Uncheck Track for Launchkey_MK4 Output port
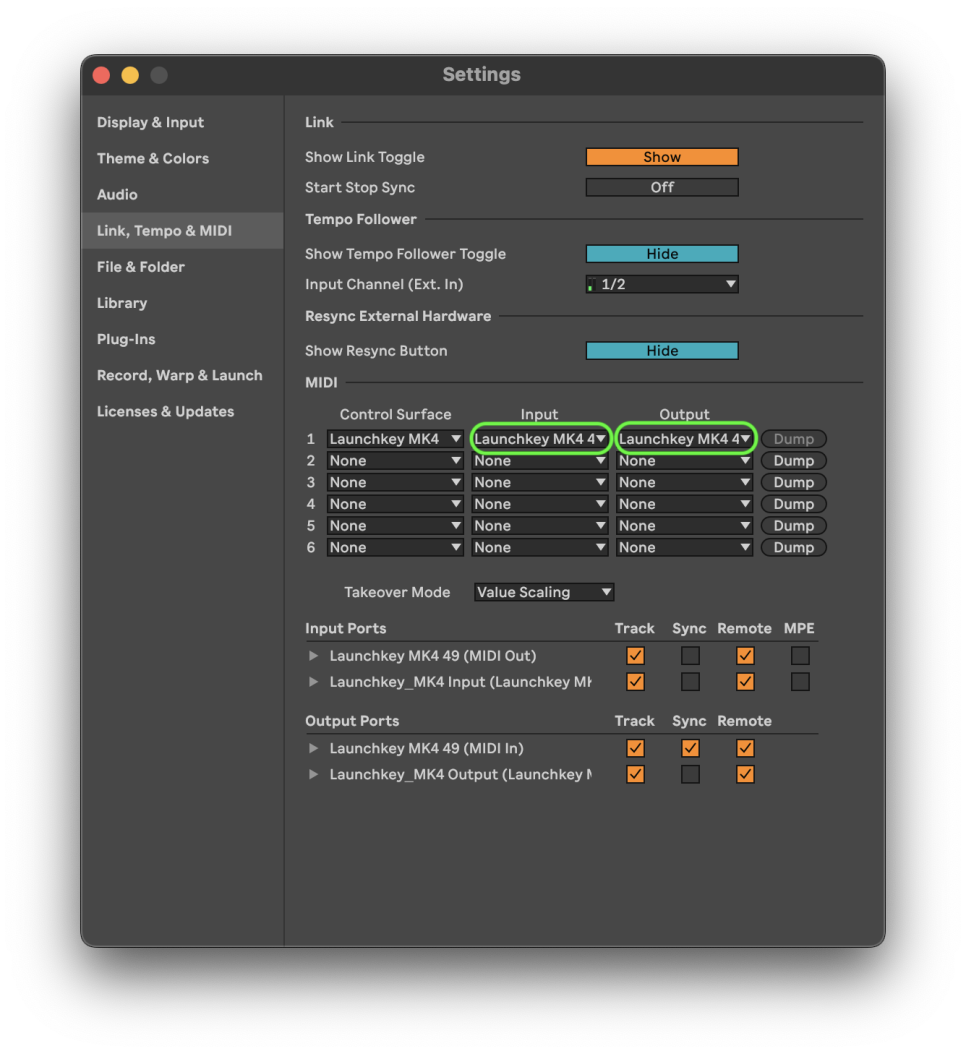966x1054 pixels. [635, 774]
